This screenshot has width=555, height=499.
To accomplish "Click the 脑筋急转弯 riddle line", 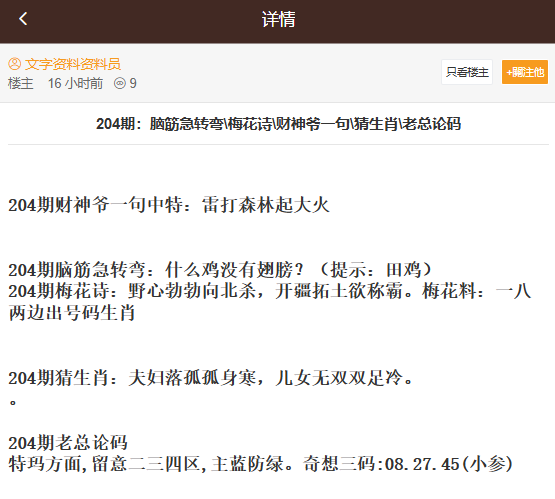I will [x=220, y=270].
